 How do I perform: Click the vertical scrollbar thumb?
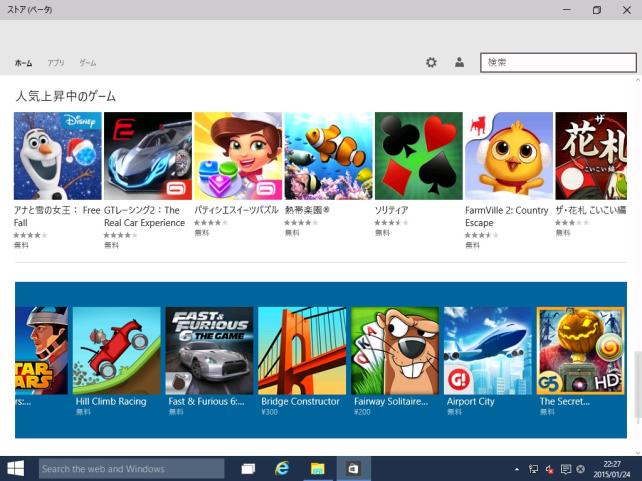click(x=637, y=385)
